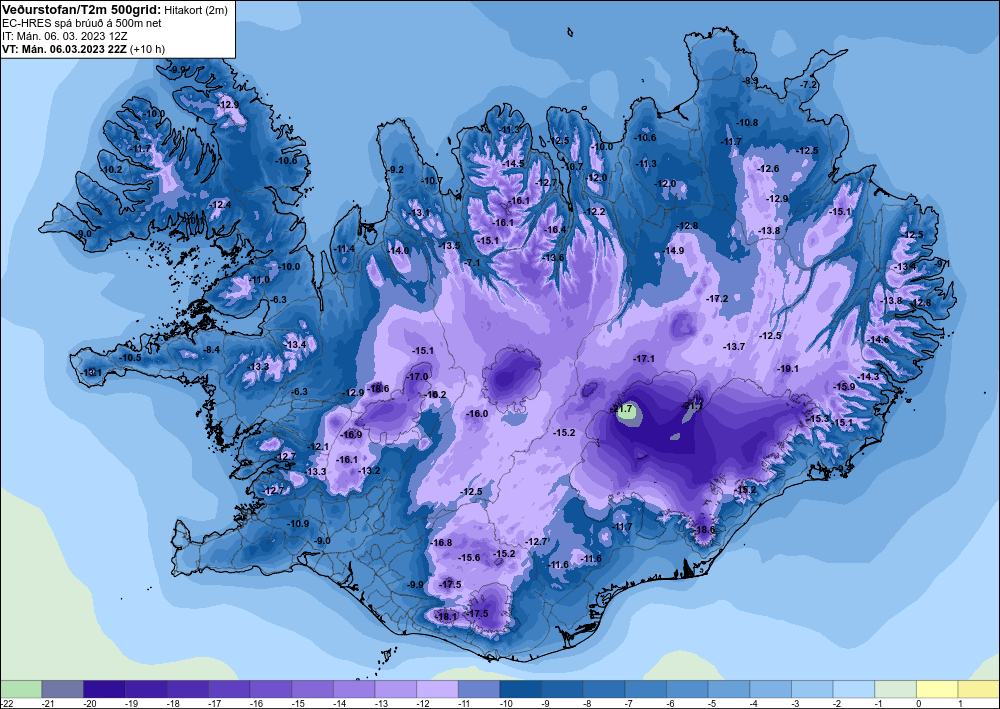Pick the dark blue legend swatch between -10 and -9
This screenshot has height=709, width=1000.
pyautogui.click(x=521, y=689)
